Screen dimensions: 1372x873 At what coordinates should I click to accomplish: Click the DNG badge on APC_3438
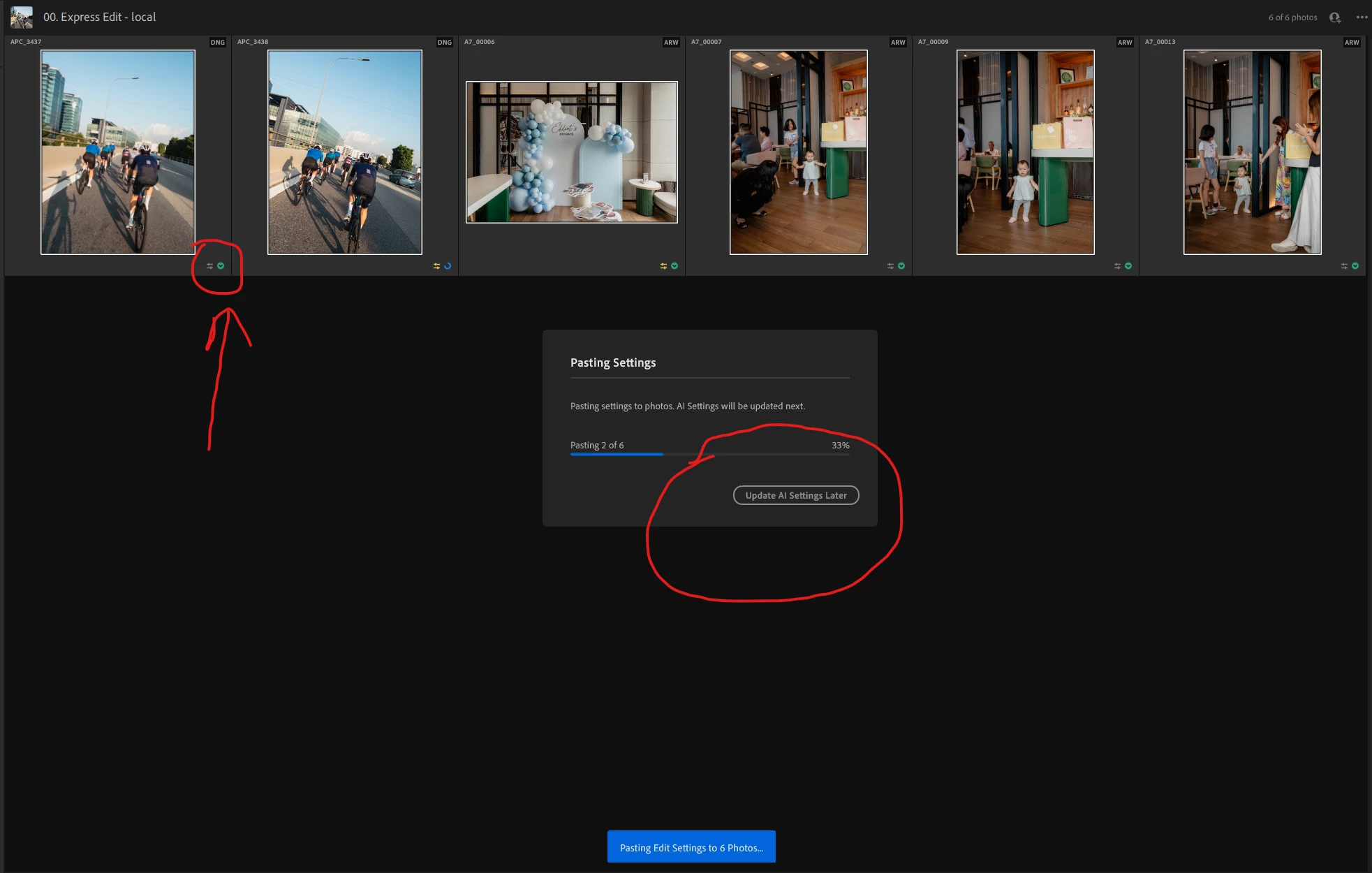pyautogui.click(x=444, y=43)
